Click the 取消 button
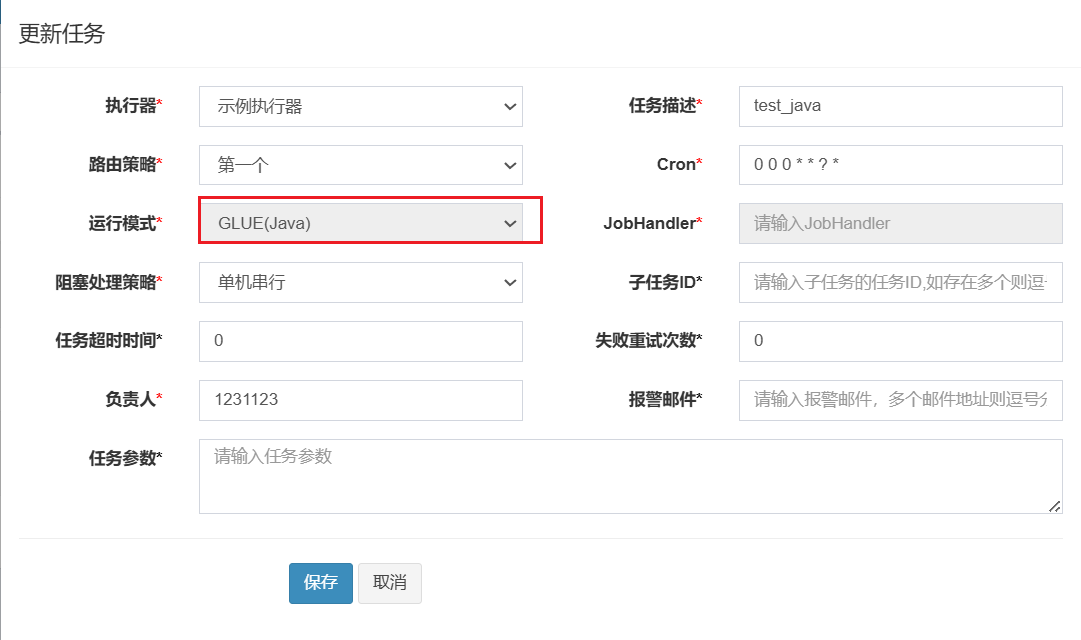The image size is (1081, 640). [389, 583]
